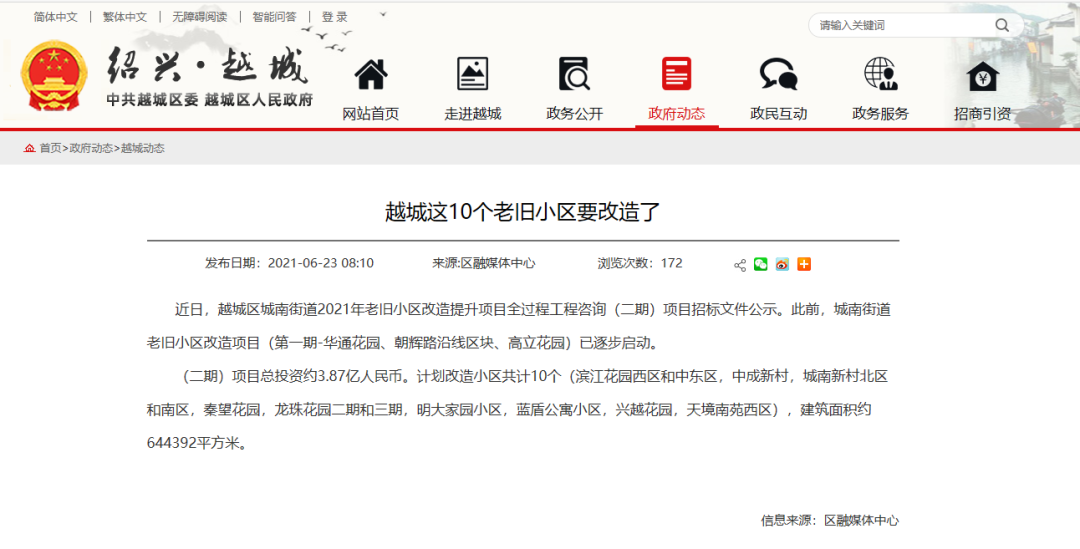The image size is (1080, 549).
Task: Share article via Sina Weibo icon
Action: tap(782, 264)
